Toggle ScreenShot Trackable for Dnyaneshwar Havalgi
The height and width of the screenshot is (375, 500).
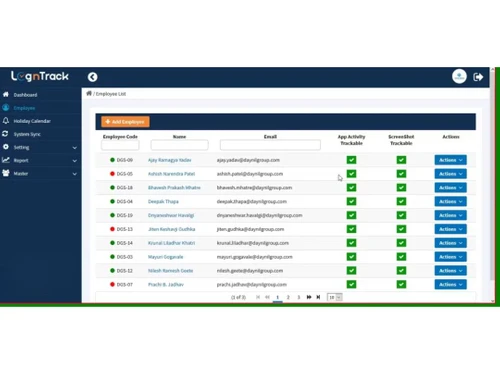point(401,215)
